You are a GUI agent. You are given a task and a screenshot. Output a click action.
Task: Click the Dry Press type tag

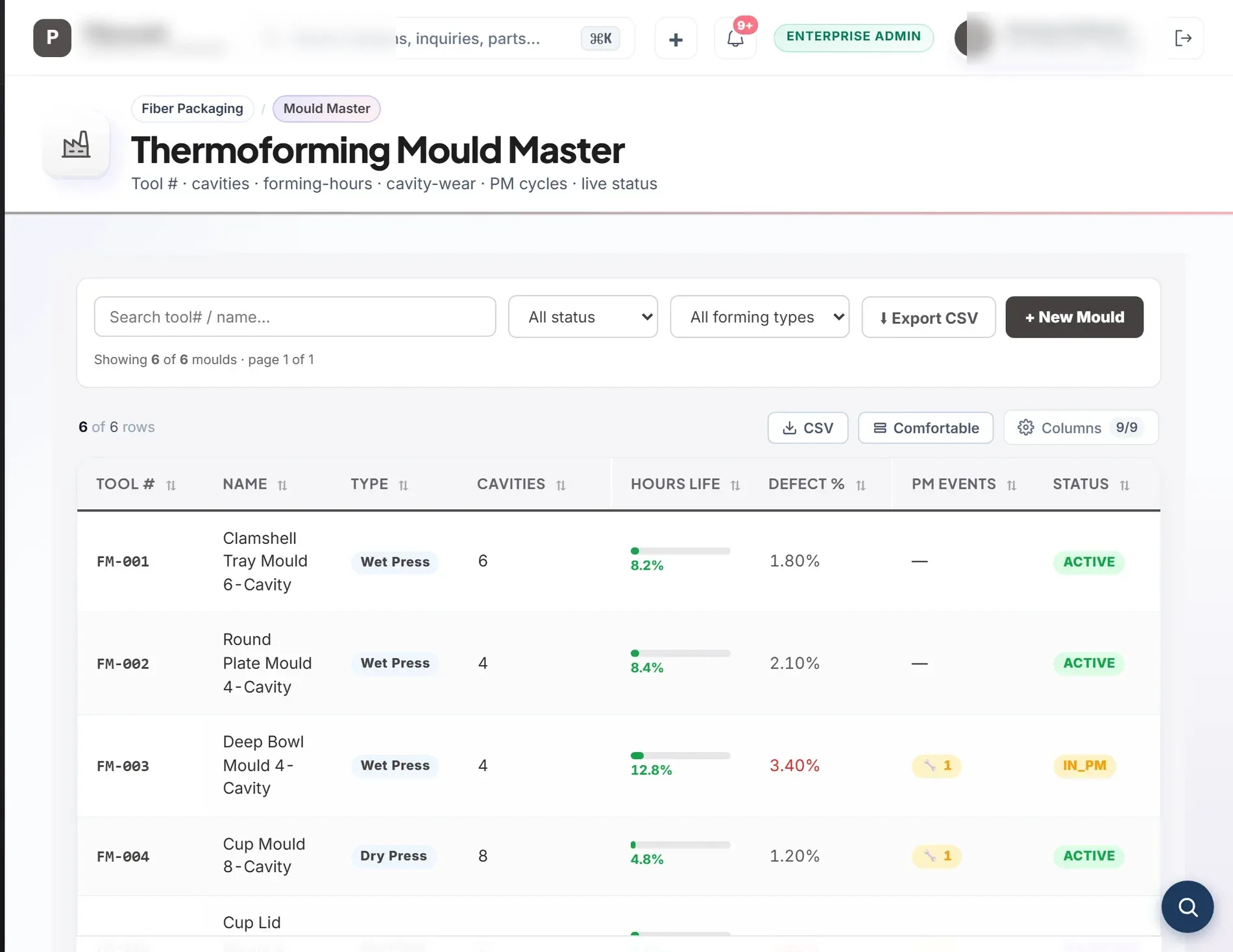(393, 856)
